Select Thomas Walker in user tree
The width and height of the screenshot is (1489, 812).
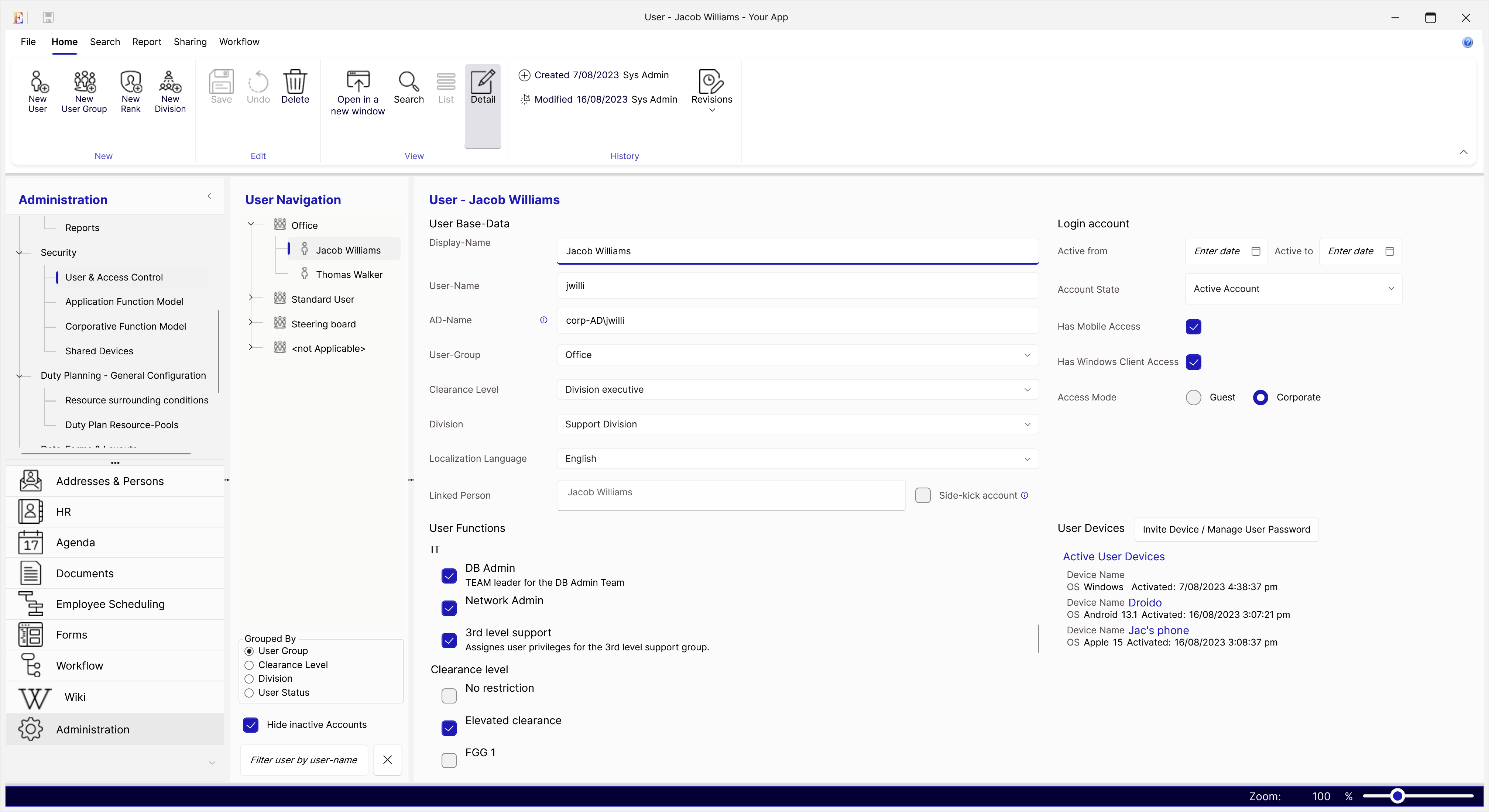(349, 275)
